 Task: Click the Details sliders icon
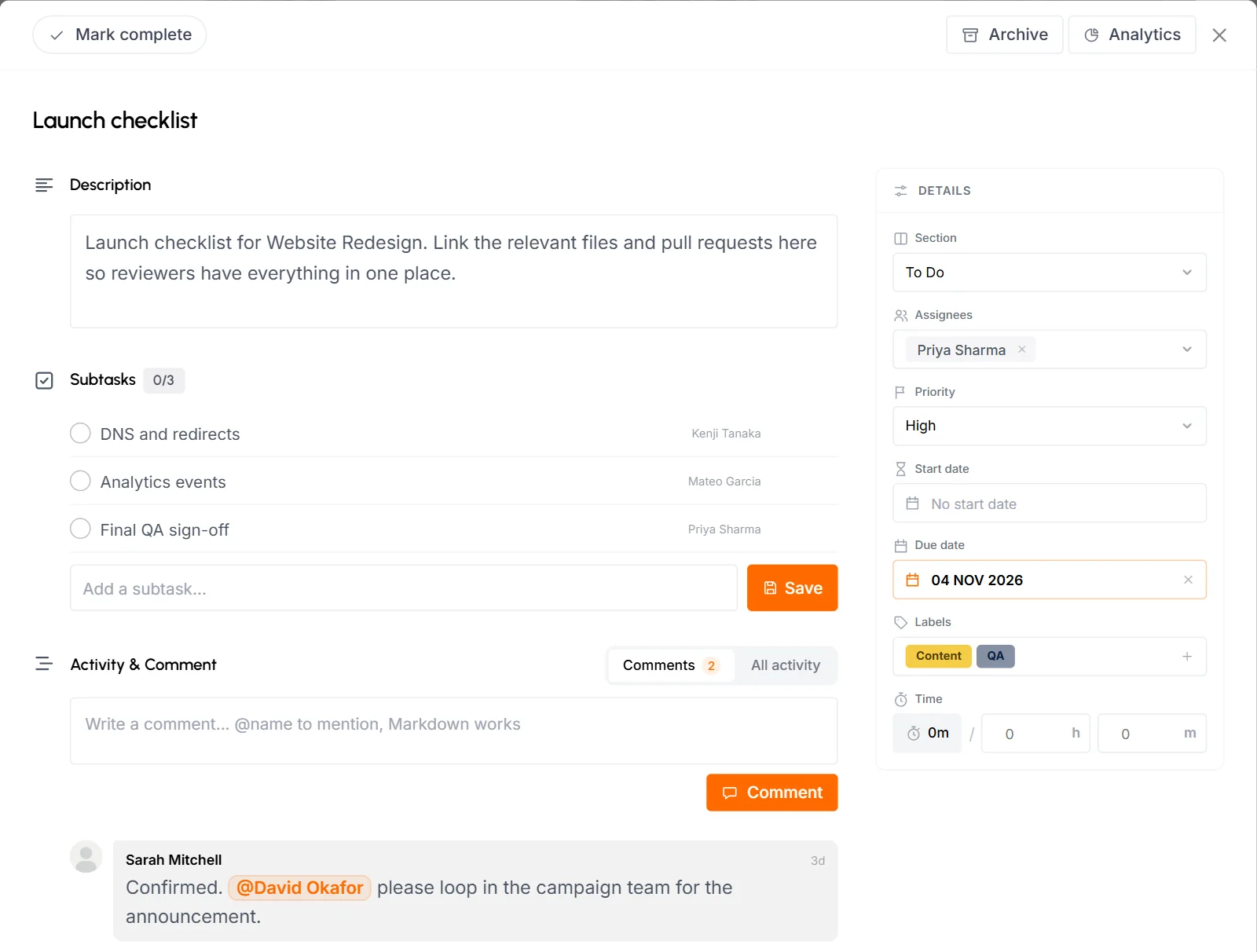[901, 191]
